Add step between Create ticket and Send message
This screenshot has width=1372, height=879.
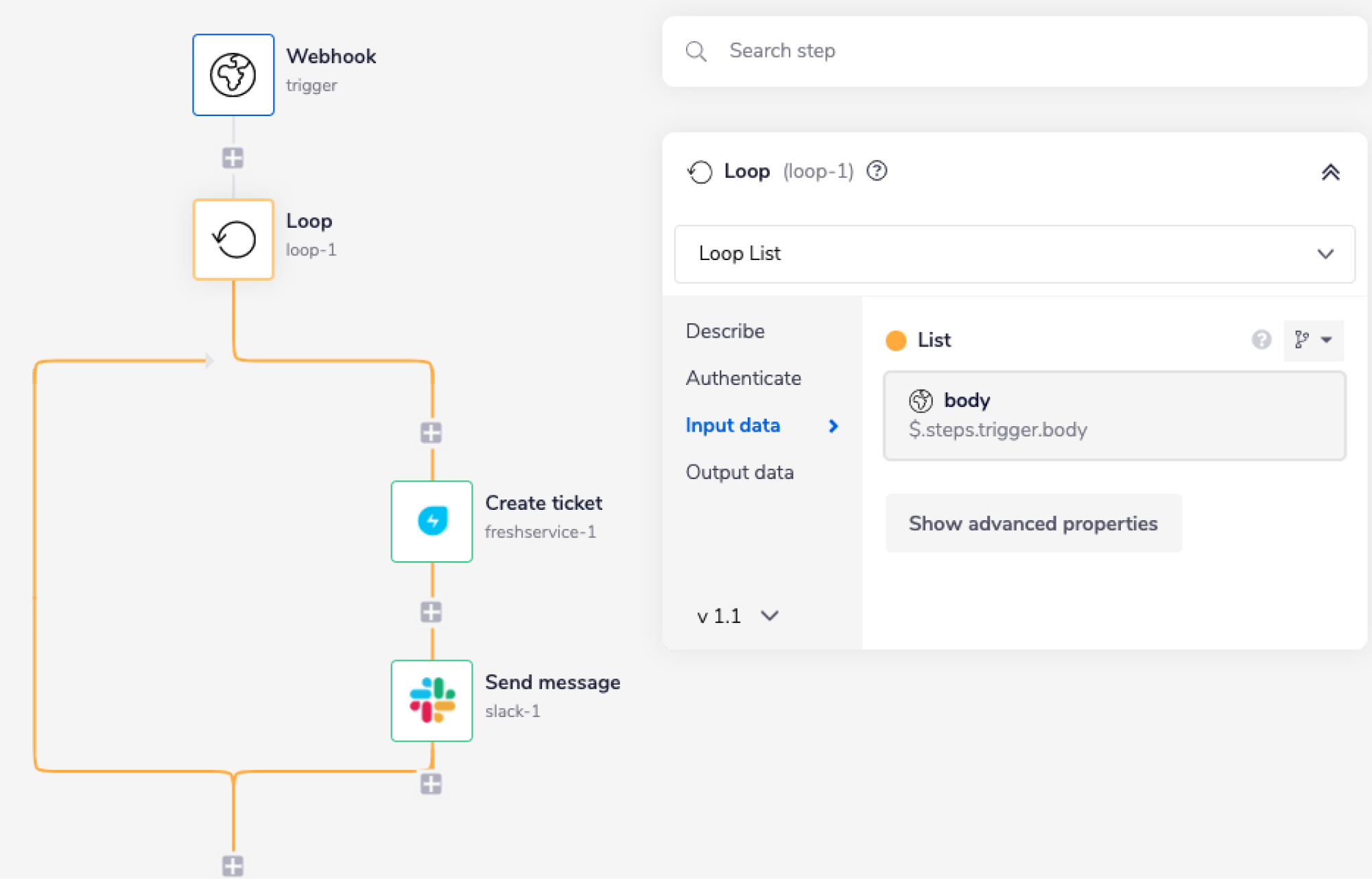pyautogui.click(x=431, y=612)
